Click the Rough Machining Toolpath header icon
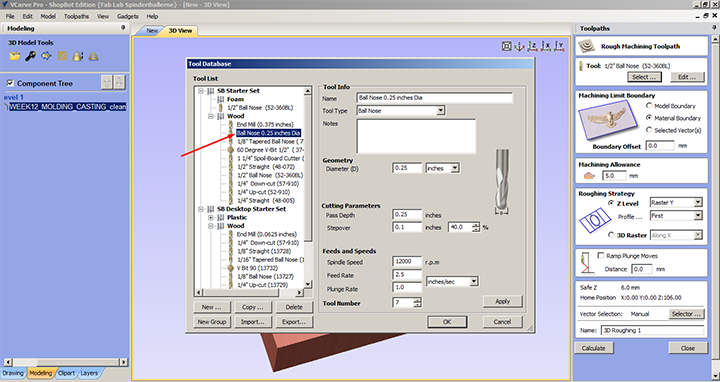Screen dimensions: 720x382 pyautogui.click(x=587, y=46)
